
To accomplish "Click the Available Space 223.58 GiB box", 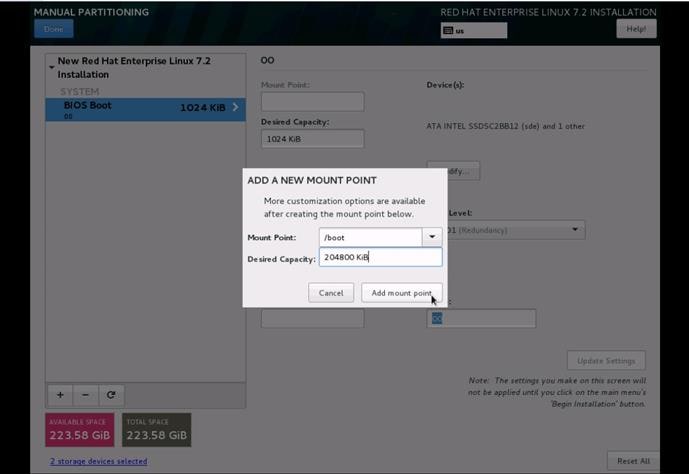I will (x=80, y=430).
